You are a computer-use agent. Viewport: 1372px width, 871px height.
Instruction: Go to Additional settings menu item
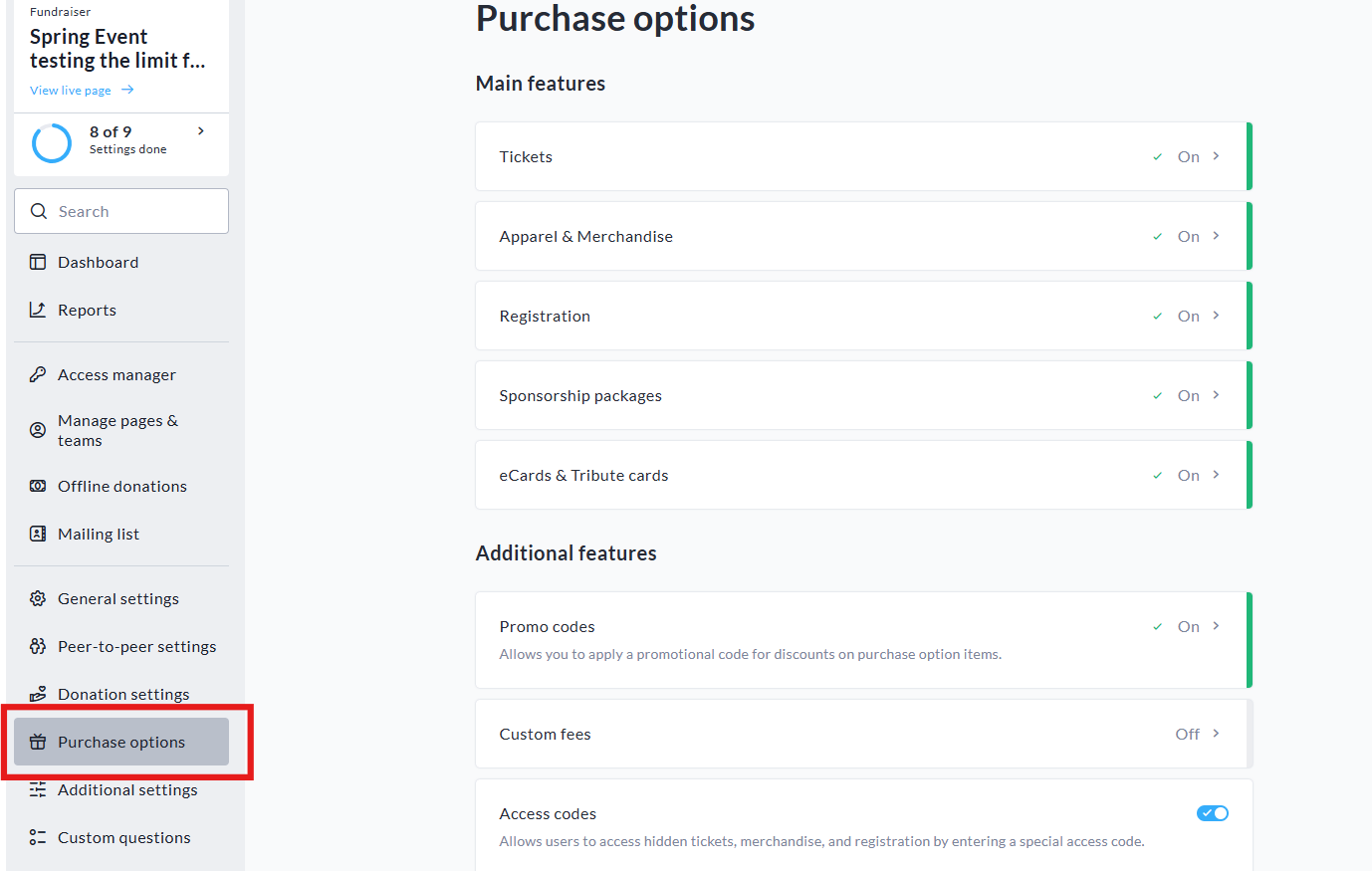click(127, 789)
